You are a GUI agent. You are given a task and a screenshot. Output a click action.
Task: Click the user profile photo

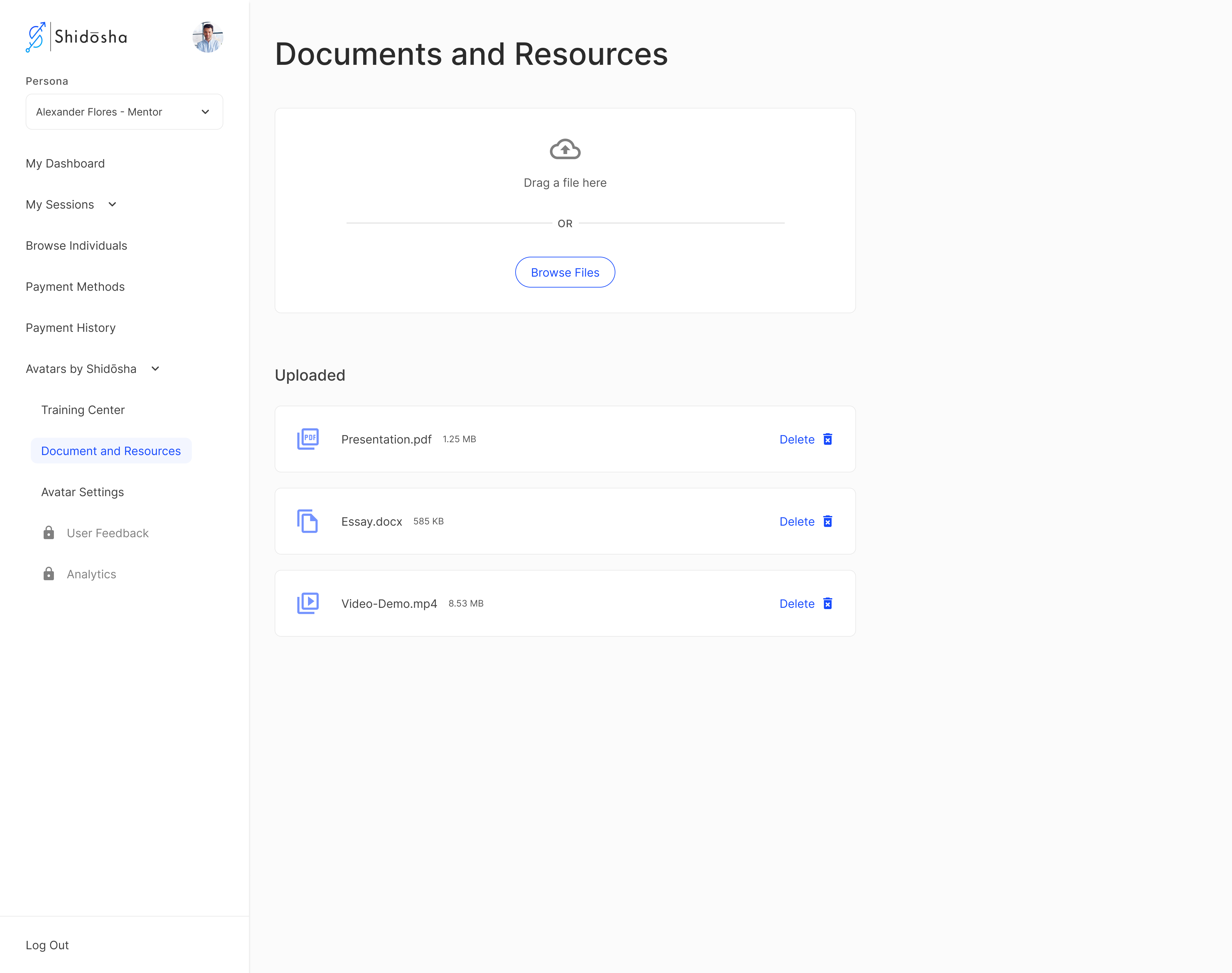[x=207, y=37]
